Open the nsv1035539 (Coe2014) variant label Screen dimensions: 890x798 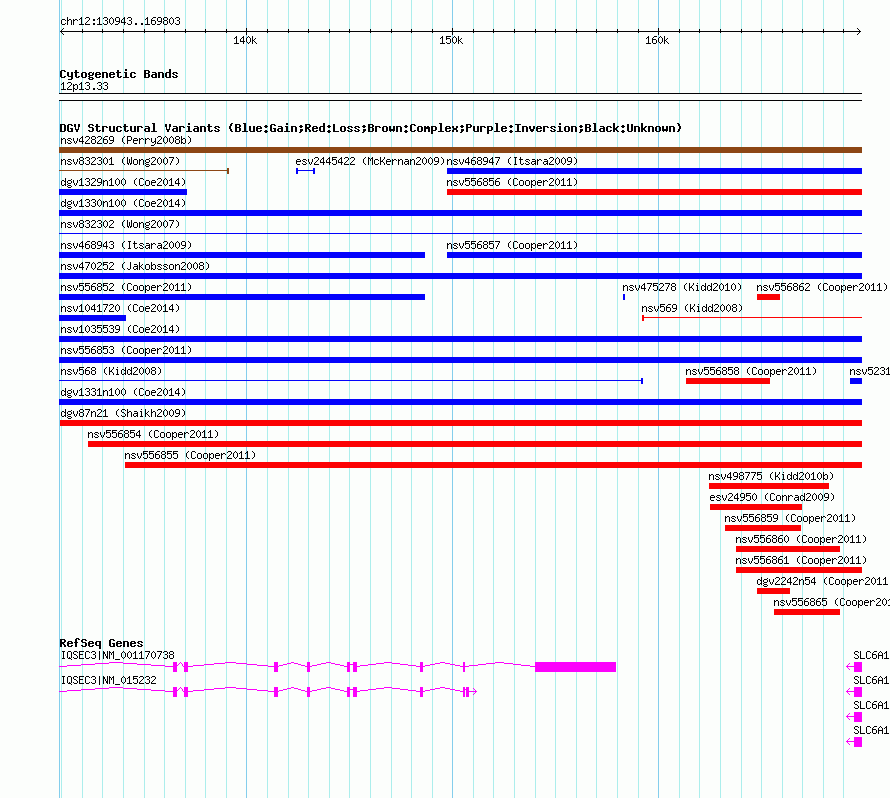point(120,329)
